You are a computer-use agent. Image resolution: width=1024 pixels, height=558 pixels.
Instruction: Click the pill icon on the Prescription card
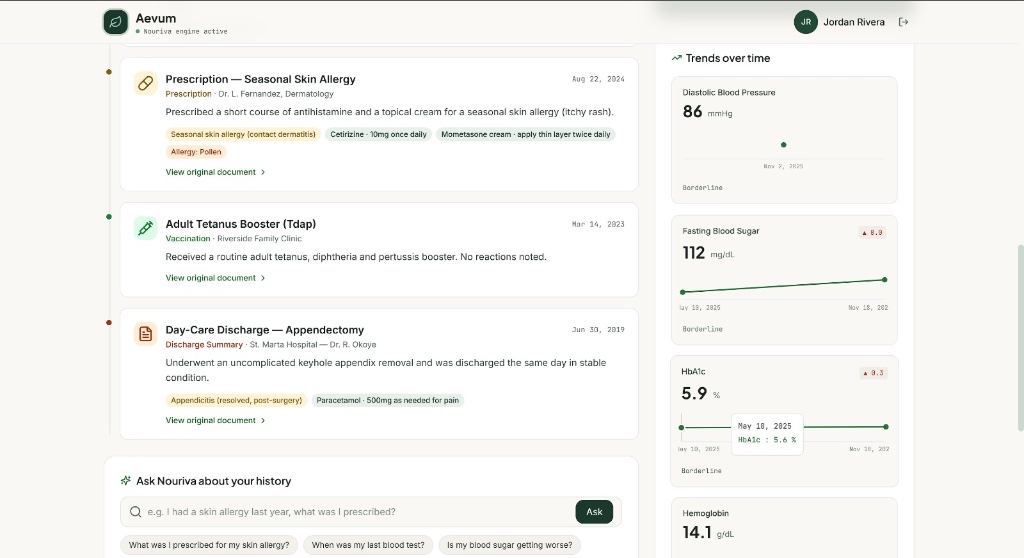146,83
